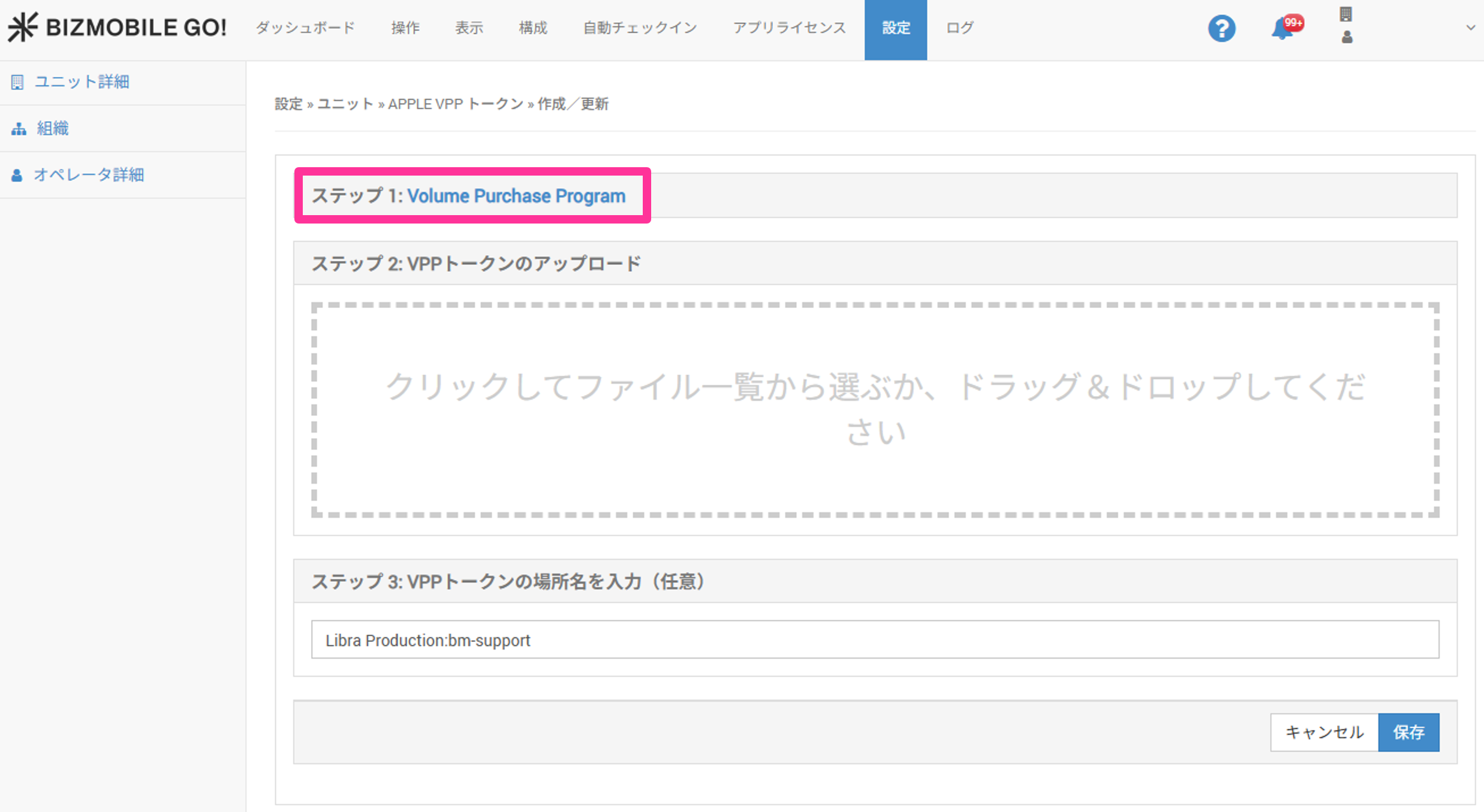1484x812 pixels.
Task: Expand the account dropdown chevron at top right
Action: (1470, 28)
